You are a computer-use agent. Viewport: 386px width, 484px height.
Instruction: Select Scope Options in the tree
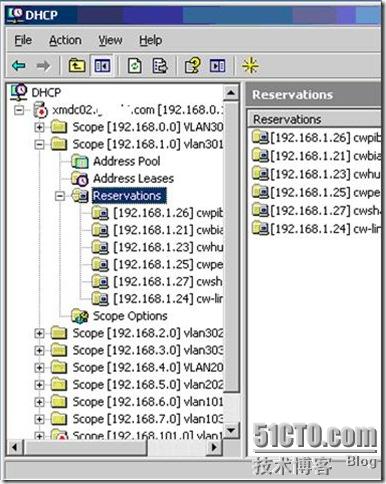pyautogui.click(x=130, y=316)
